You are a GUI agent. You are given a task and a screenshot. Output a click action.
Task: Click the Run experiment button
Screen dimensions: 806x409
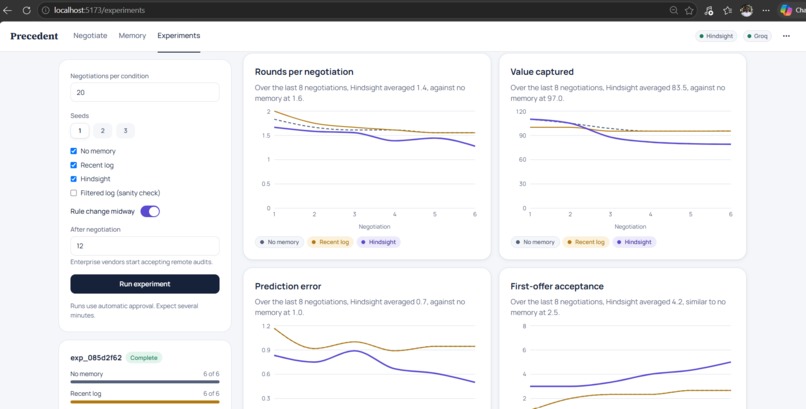pos(145,284)
